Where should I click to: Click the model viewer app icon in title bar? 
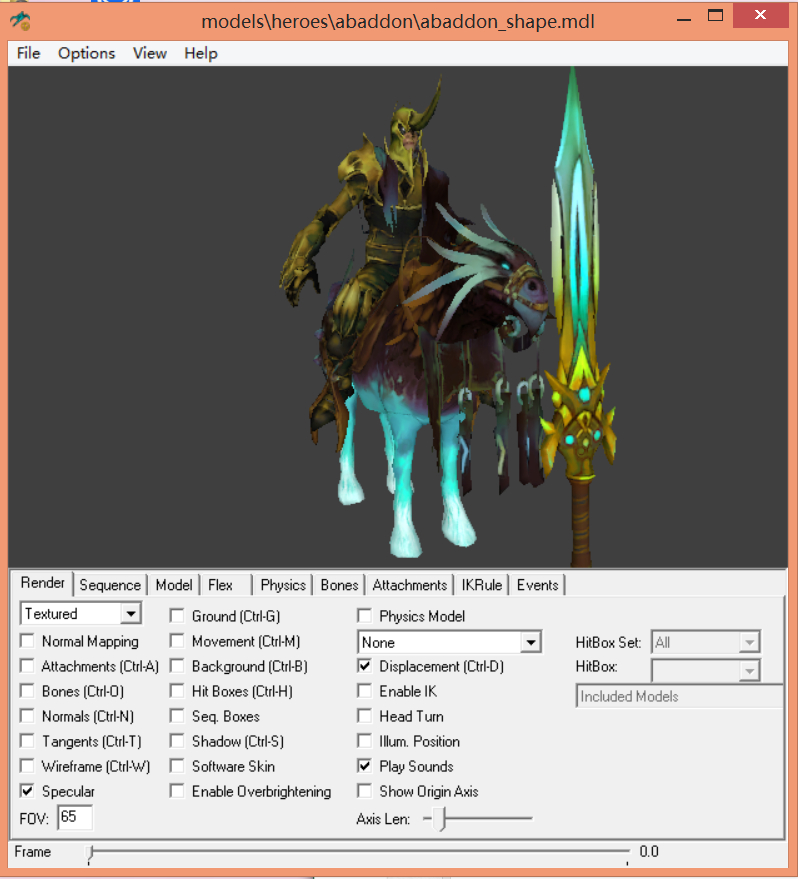tap(20, 21)
